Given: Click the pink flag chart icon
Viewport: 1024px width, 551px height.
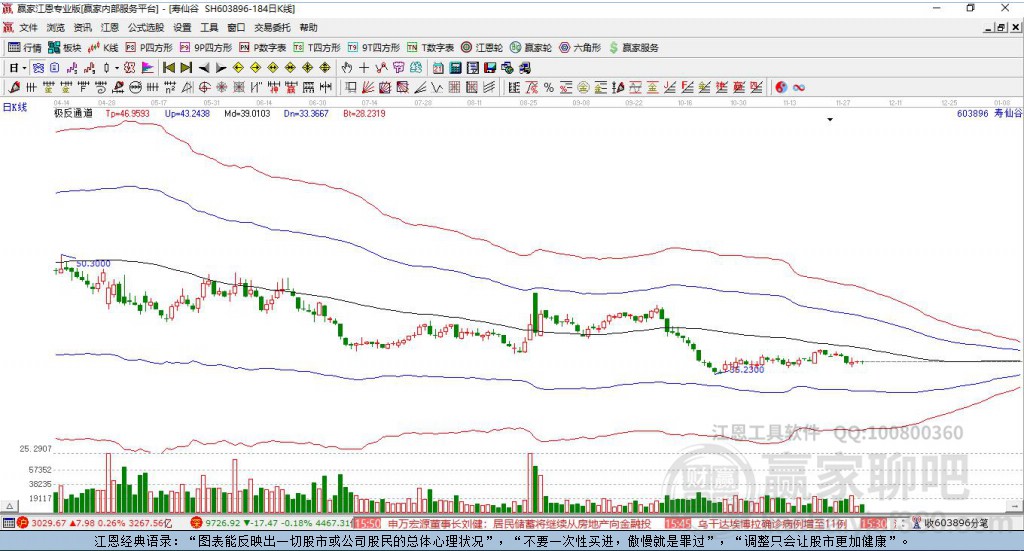Looking at the screenshot, I should (148, 68).
